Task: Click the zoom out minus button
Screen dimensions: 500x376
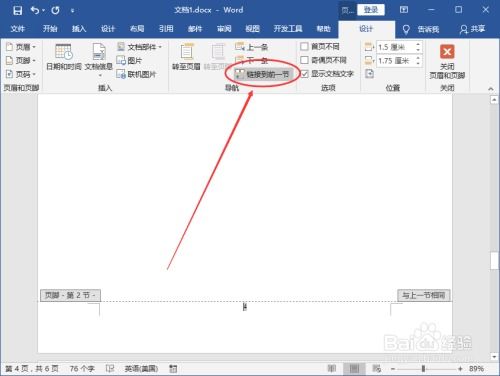Action: (x=393, y=369)
